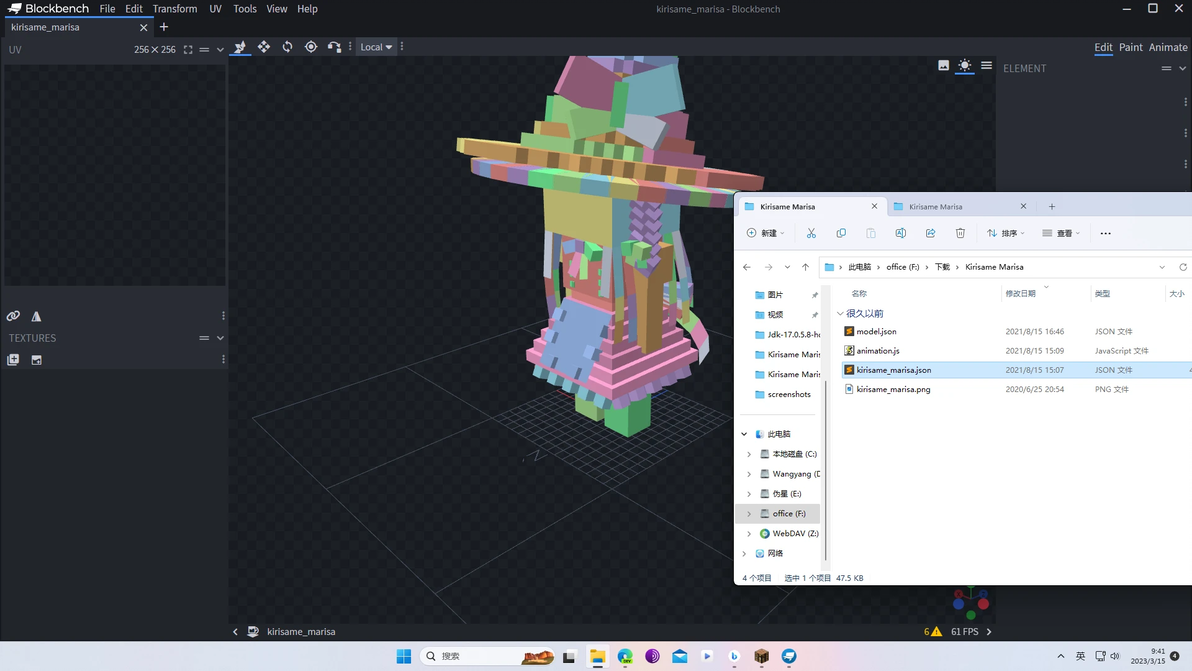Select the kirisame_marisa.png file
The image size is (1192, 671).
click(x=893, y=389)
